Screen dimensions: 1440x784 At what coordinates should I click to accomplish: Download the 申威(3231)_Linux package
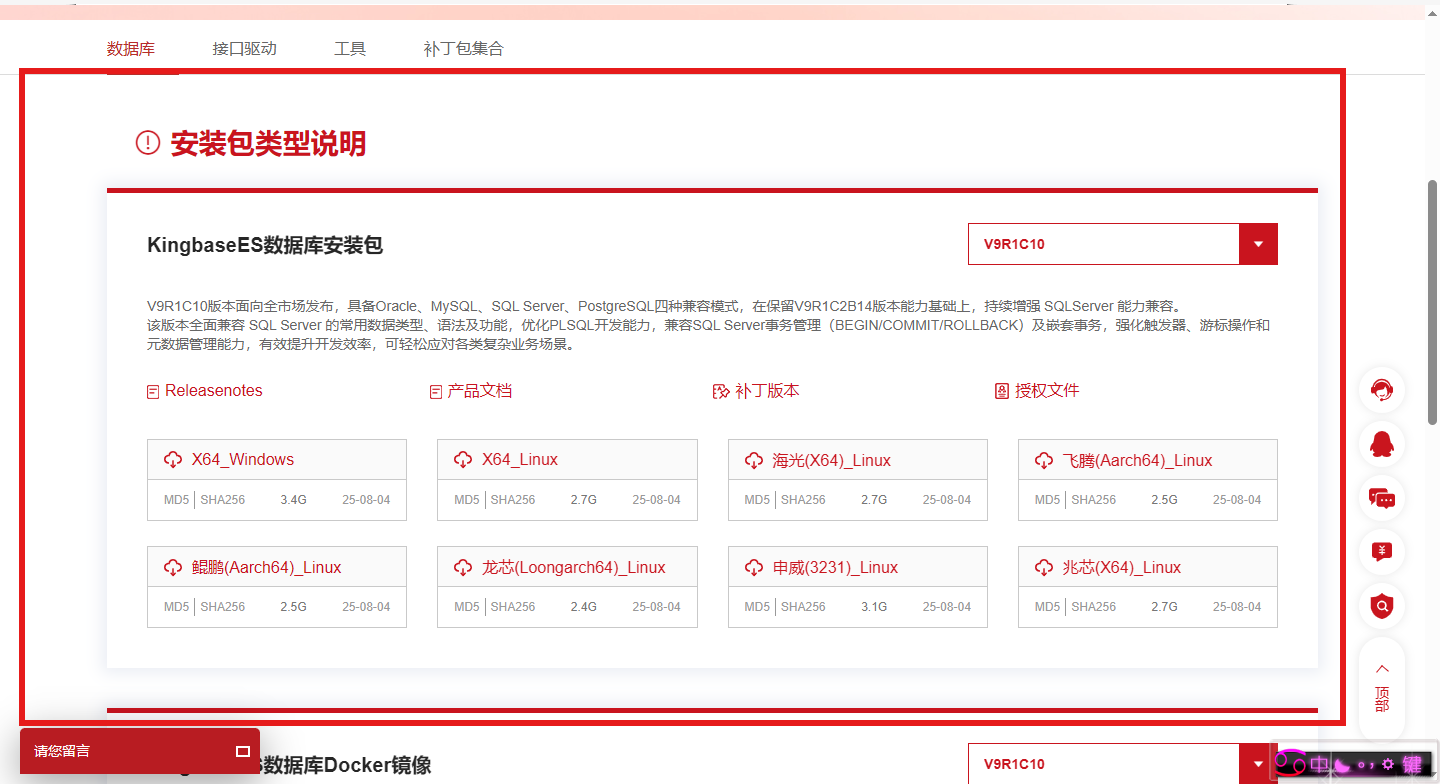836,567
